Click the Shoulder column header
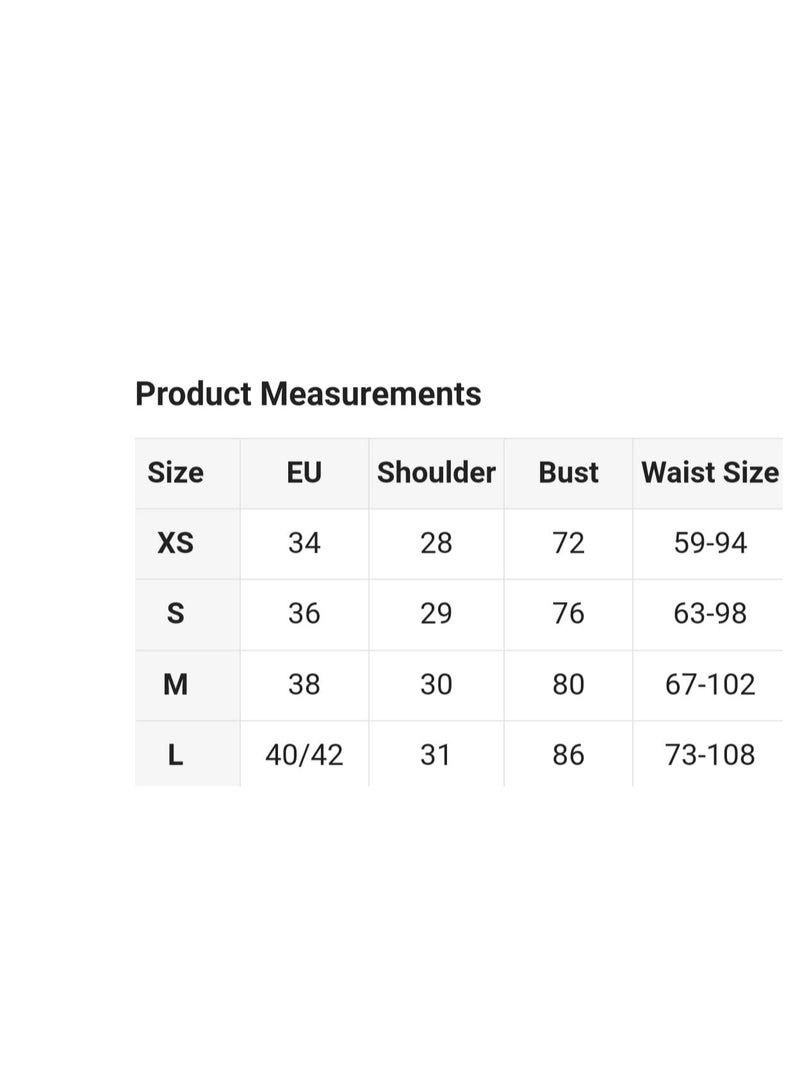This screenshot has width=800, height=1091. 436,473
